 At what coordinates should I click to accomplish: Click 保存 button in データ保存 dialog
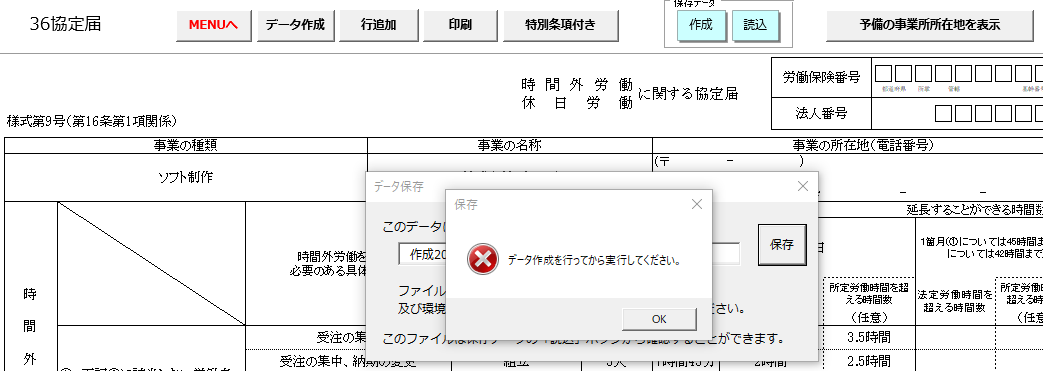(782, 245)
